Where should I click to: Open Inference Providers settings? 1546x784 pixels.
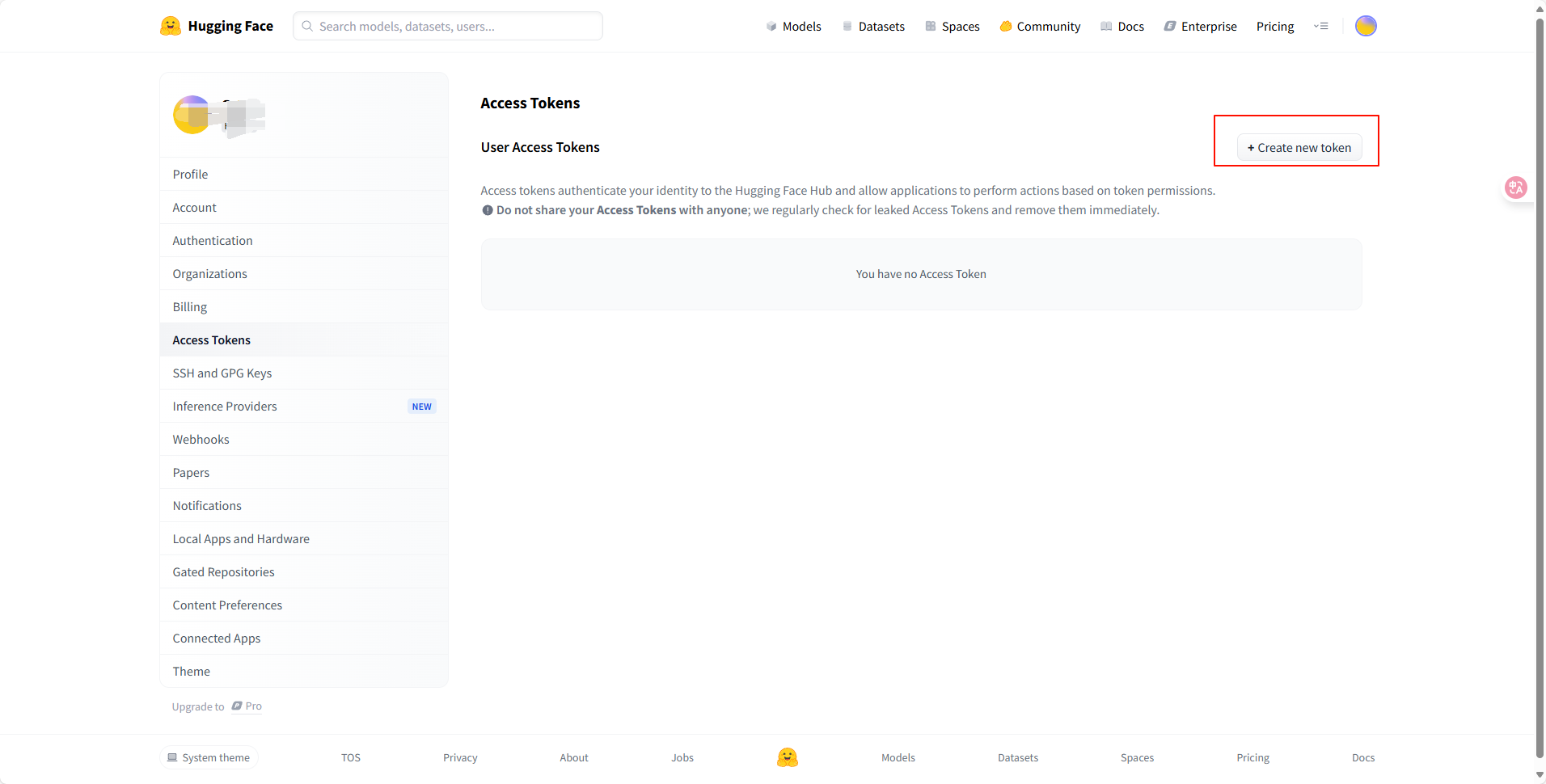coord(304,406)
